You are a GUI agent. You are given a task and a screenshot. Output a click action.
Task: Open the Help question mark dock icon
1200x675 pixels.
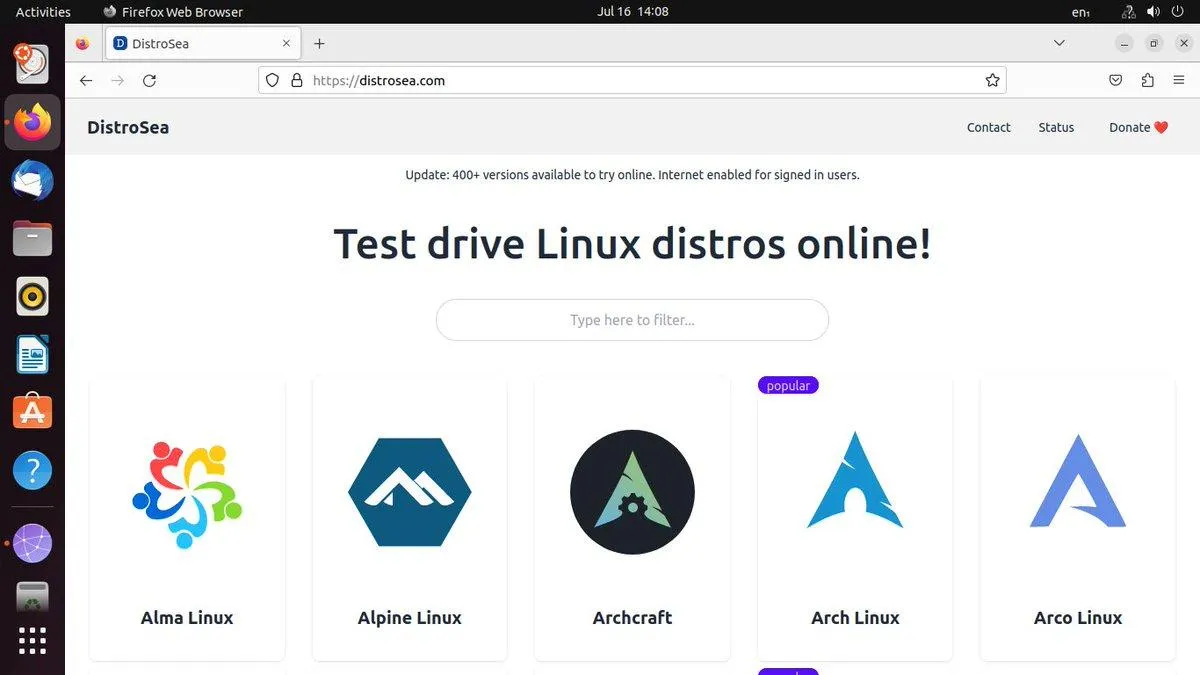(32, 470)
